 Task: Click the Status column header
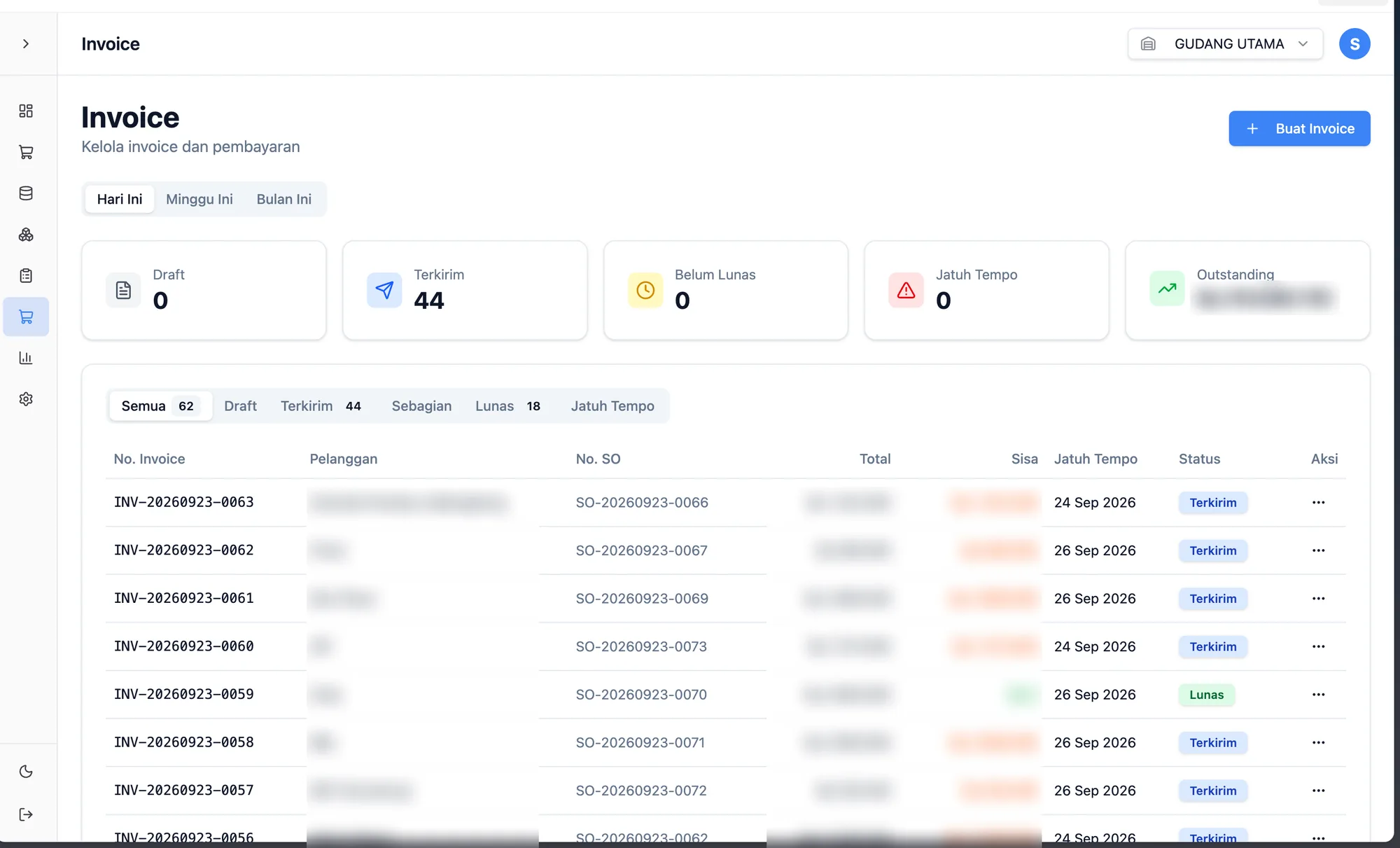click(x=1199, y=459)
